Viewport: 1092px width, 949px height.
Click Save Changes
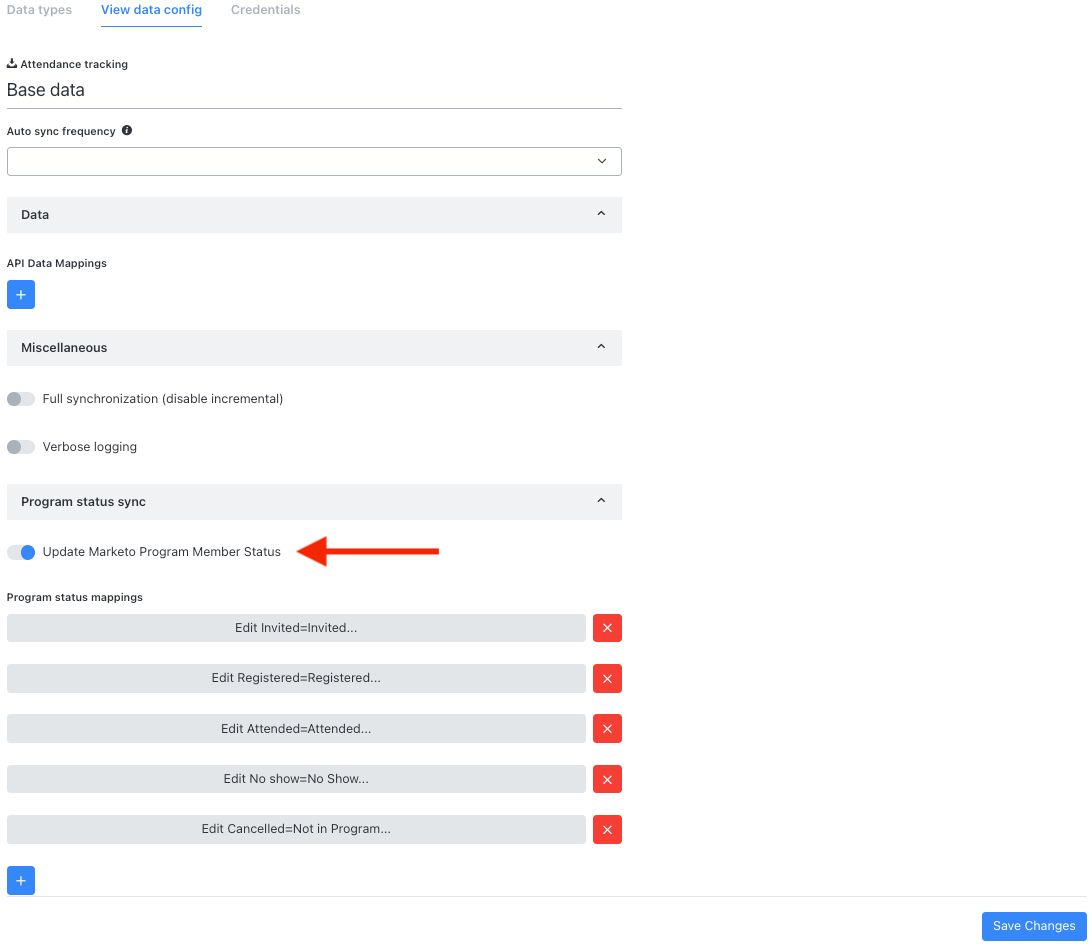point(1034,926)
